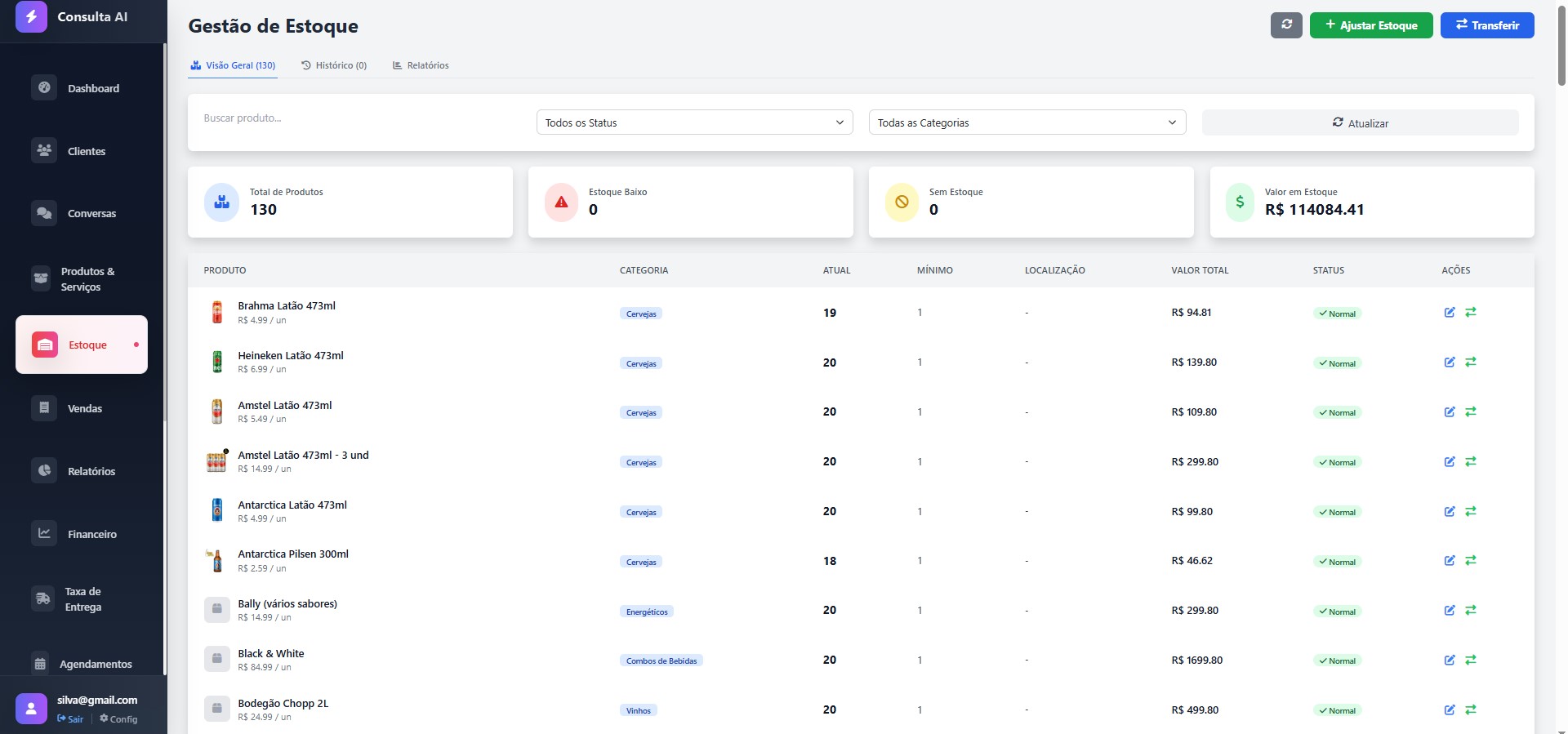This screenshot has width=1568, height=734.
Task: Click transfer arrows icon for Black & White
Action: pos(1471,660)
